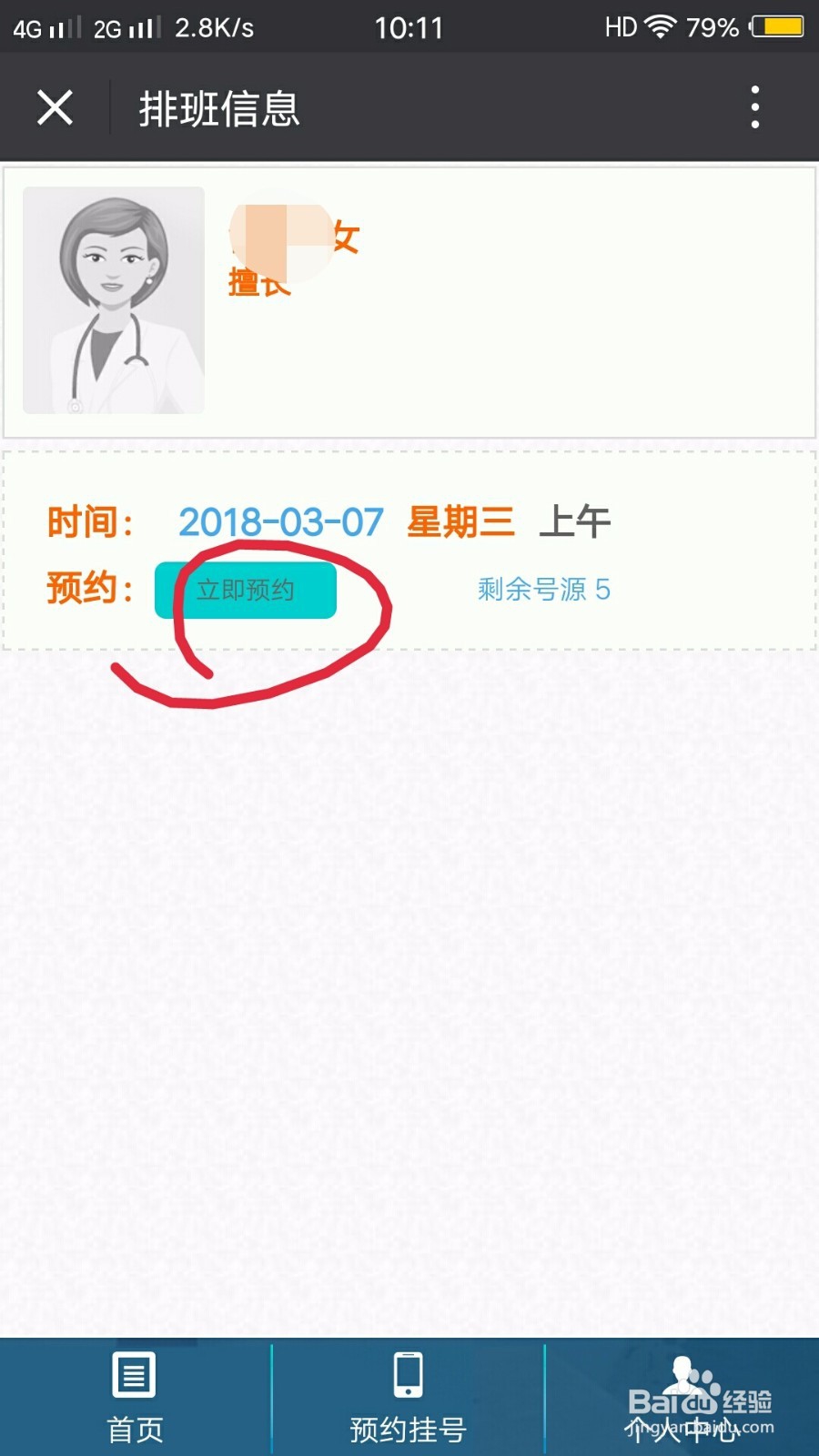Tap the 排班信息 page title
The width and height of the screenshot is (819, 1456).
[219, 109]
